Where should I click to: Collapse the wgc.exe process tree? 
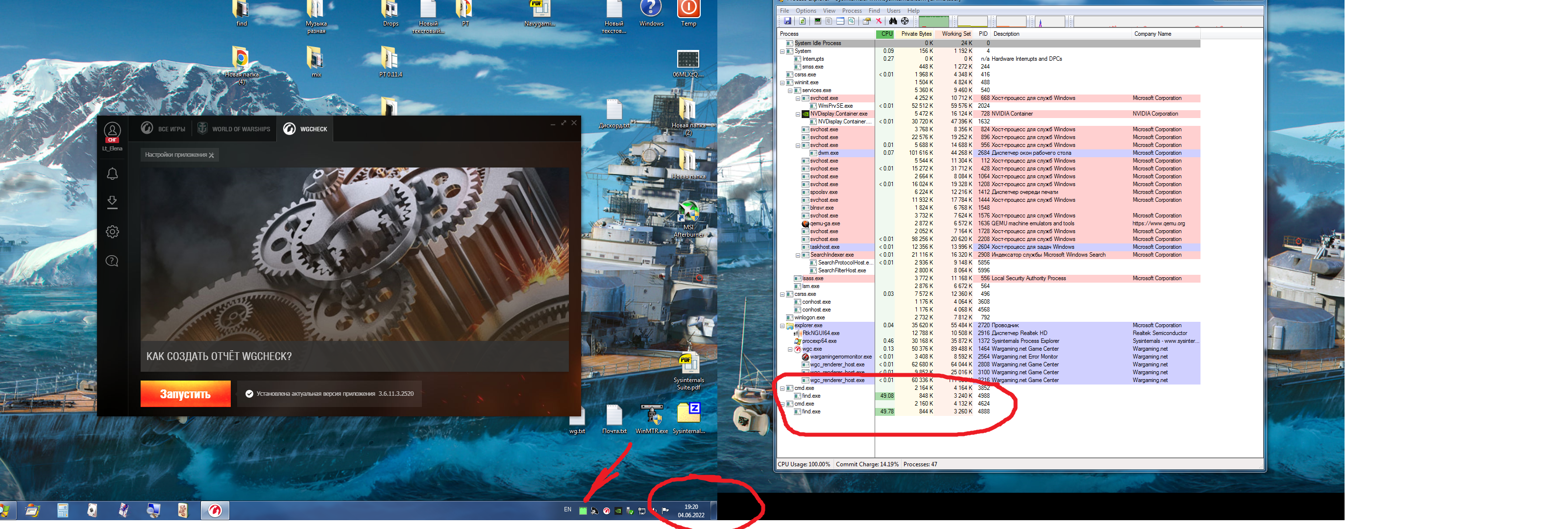(790, 349)
